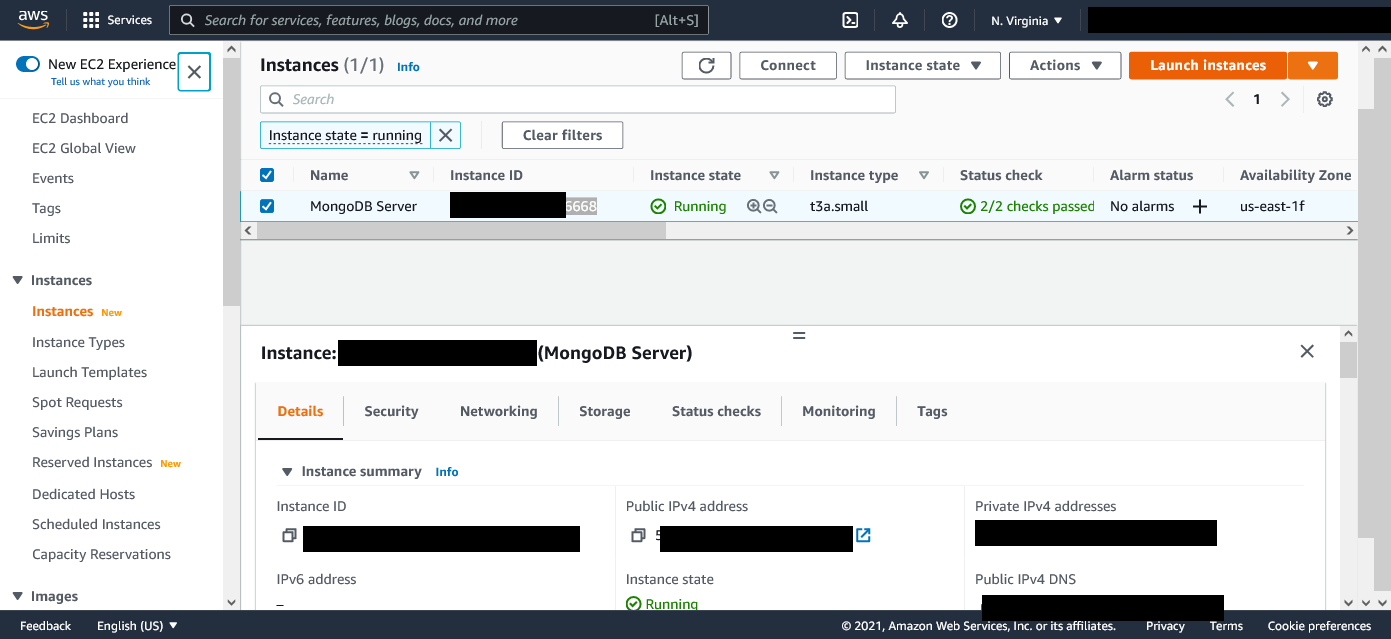Focus the top AWS services search bar

(x=439, y=20)
